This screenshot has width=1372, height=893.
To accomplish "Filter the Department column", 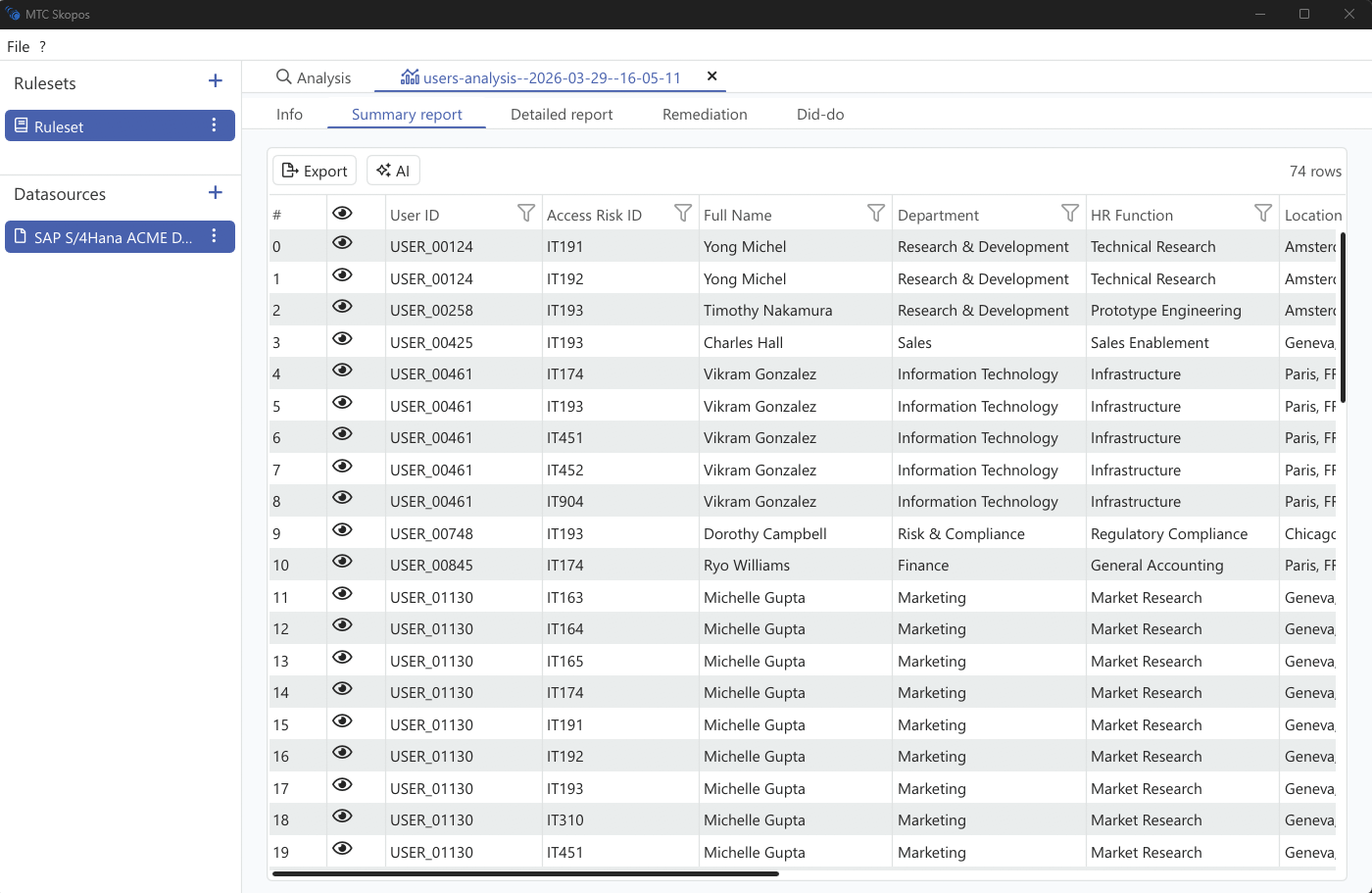I will (1070, 214).
